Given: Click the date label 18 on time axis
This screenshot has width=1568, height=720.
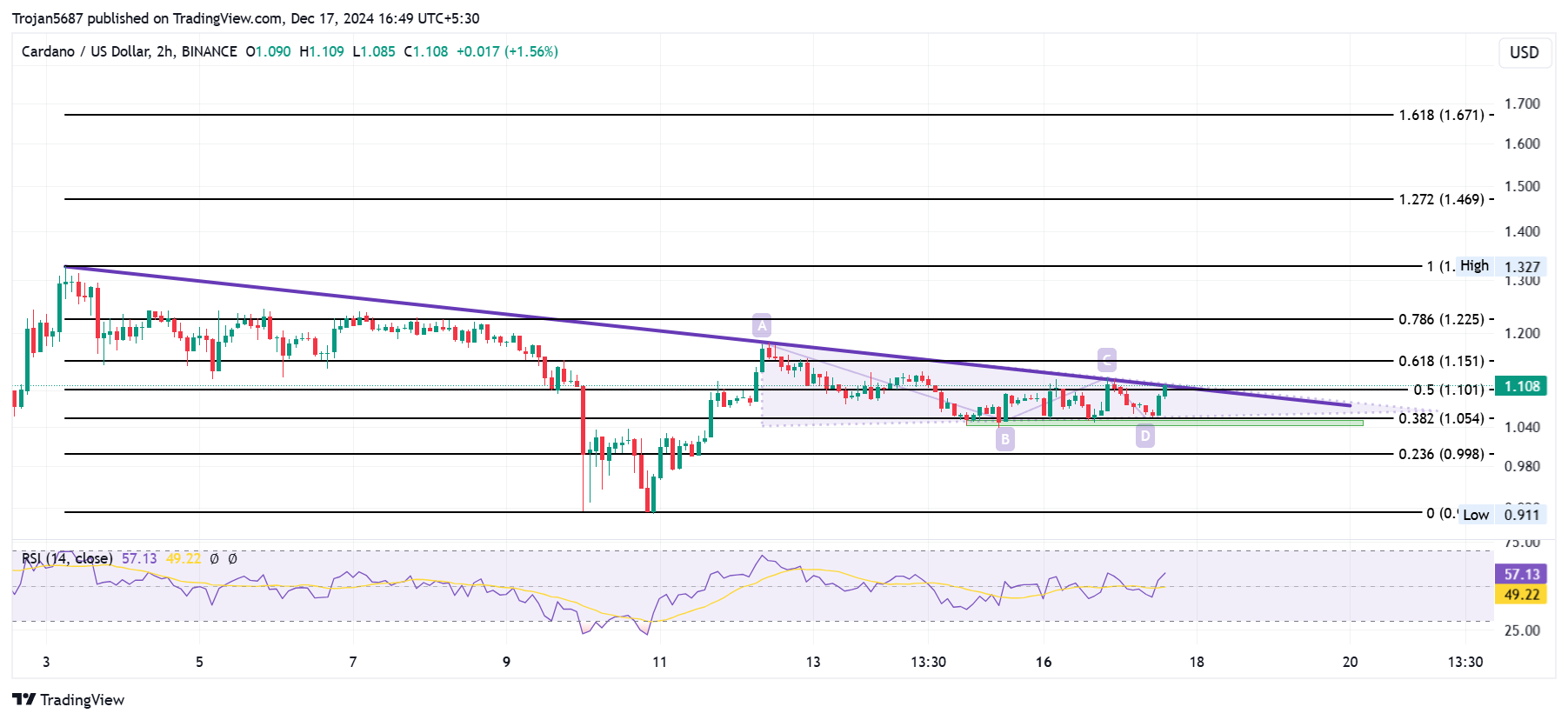Looking at the screenshot, I should (1197, 662).
